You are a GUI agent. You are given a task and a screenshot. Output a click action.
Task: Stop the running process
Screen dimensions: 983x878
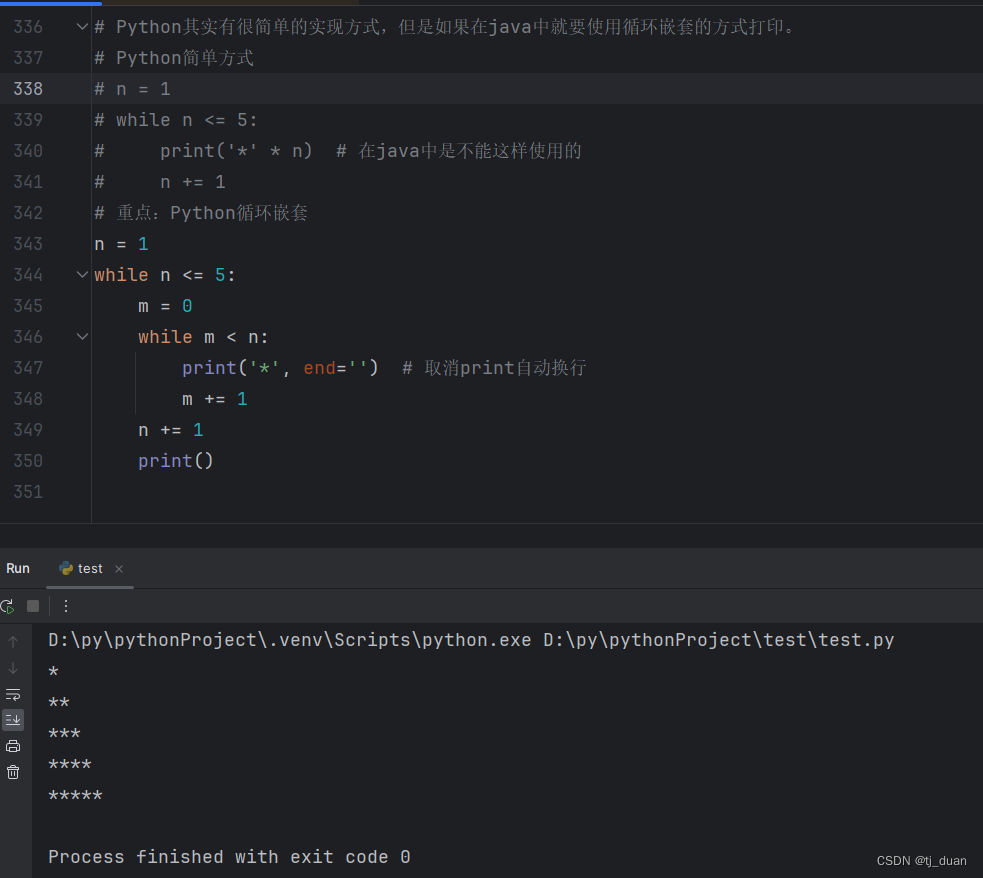tap(33, 606)
